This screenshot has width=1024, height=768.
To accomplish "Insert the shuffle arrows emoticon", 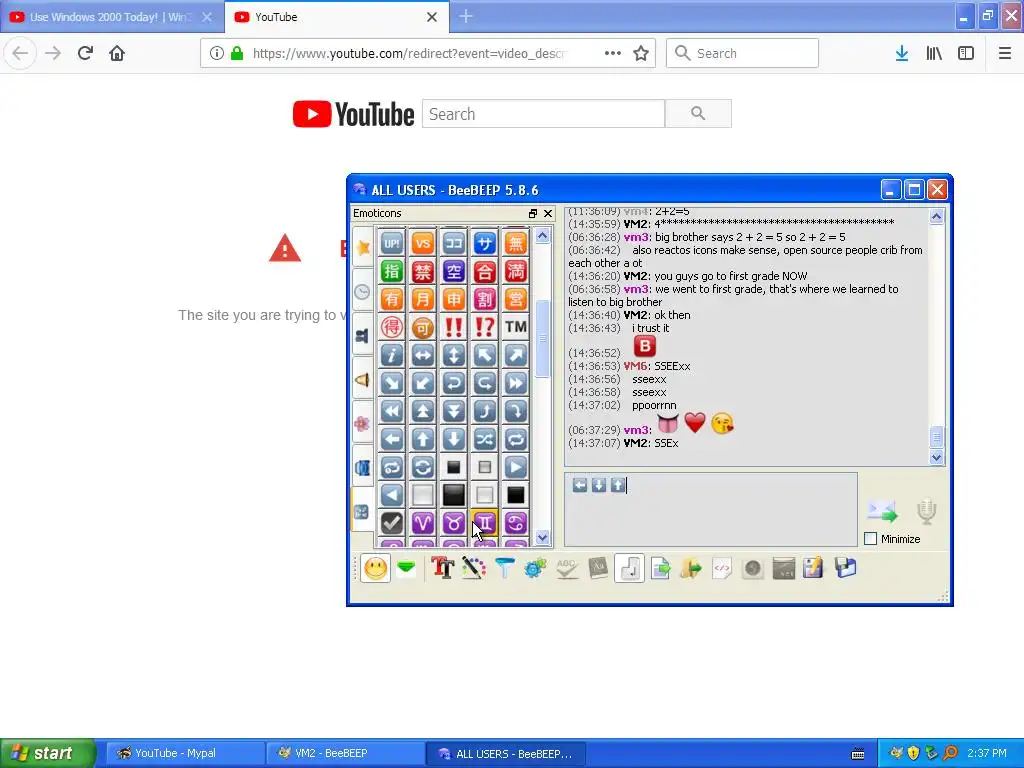I will (485, 439).
